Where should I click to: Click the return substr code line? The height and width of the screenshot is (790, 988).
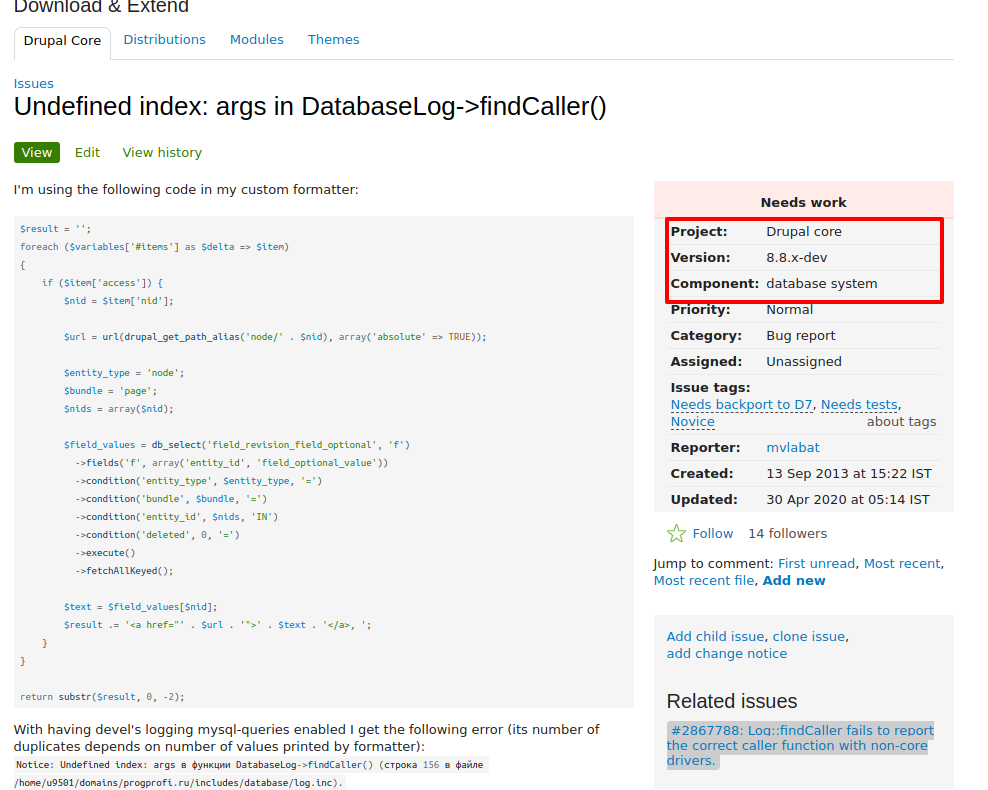pyautogui.click(x=102, y=697)
